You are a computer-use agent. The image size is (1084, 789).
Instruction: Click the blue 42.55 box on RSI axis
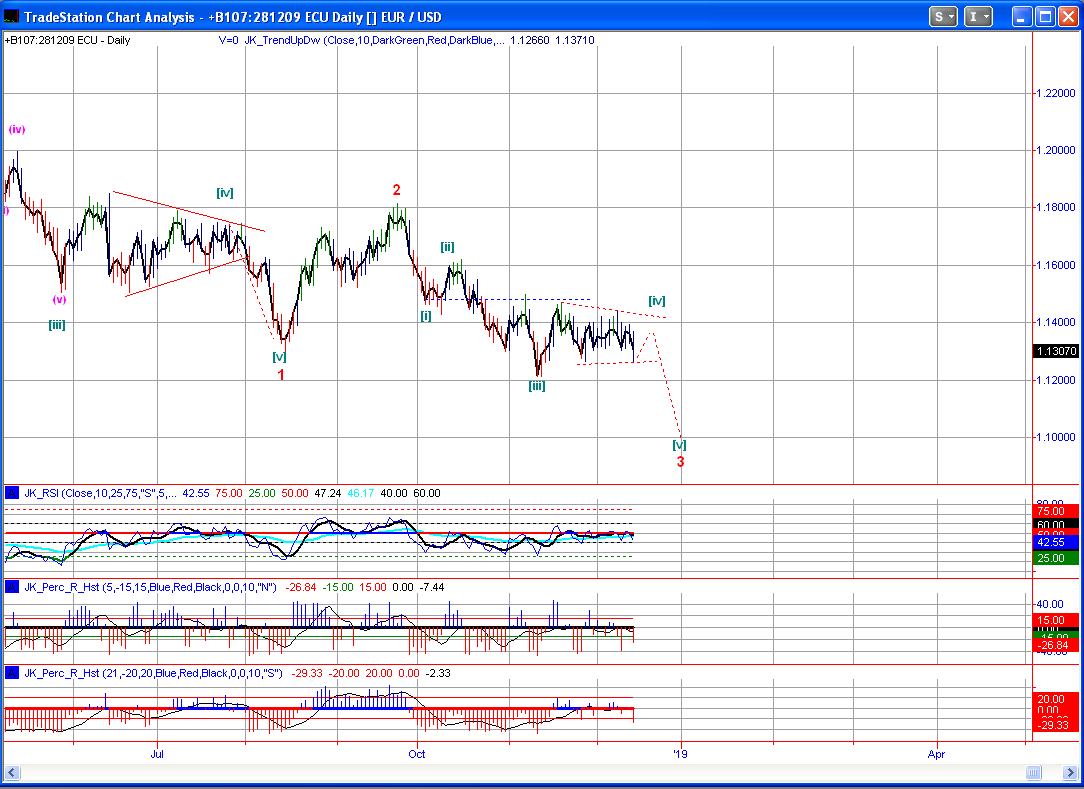[x=1056, y=543]
